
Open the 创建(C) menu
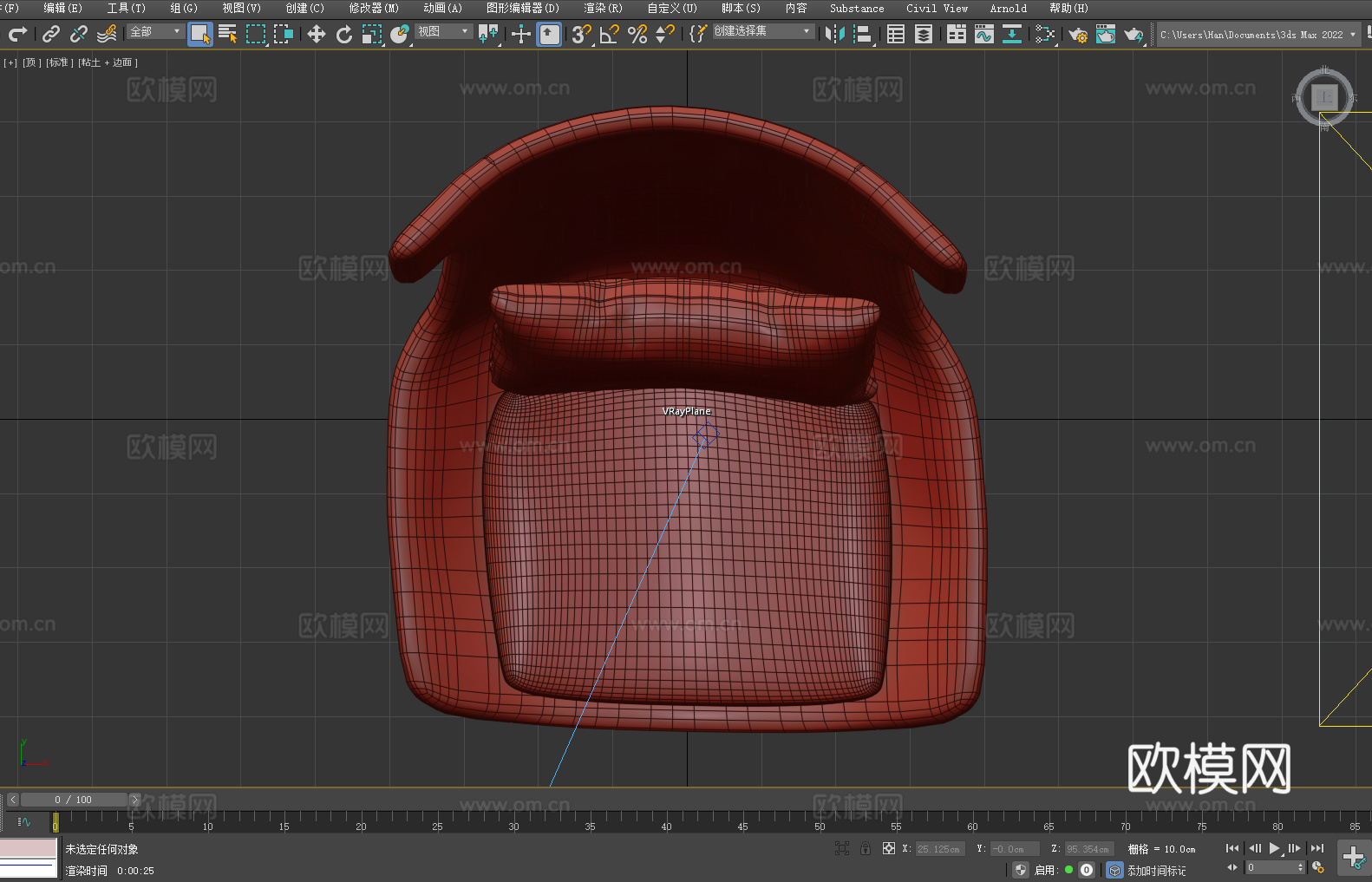click(304, 8)
